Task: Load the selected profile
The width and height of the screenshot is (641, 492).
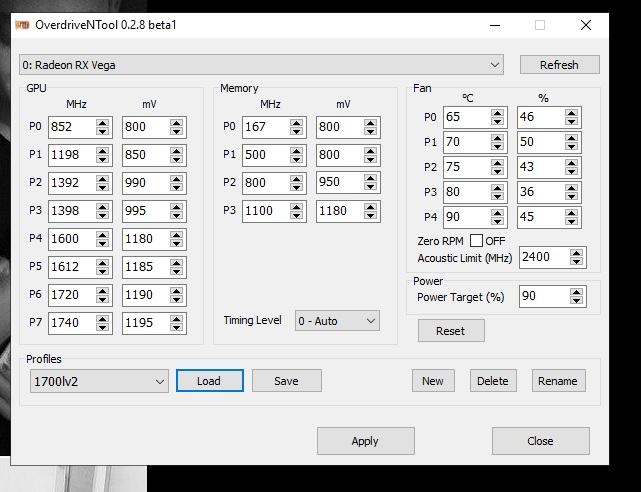Action: coord(210,381)
